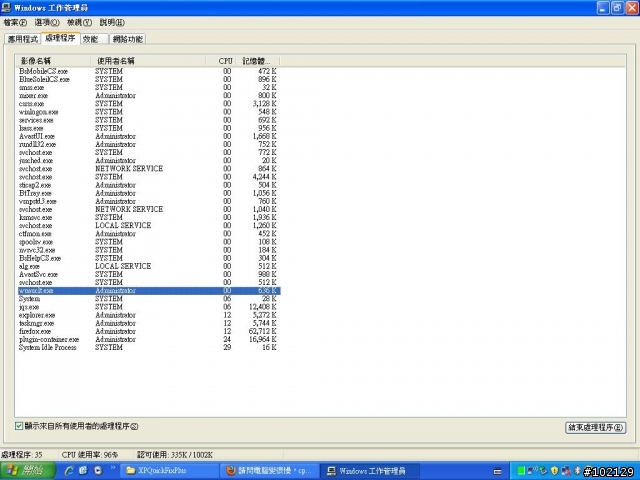Click the 結束處理程序(E) button
The width and height of the screenshot is (640, 480).
coord(596,427)
